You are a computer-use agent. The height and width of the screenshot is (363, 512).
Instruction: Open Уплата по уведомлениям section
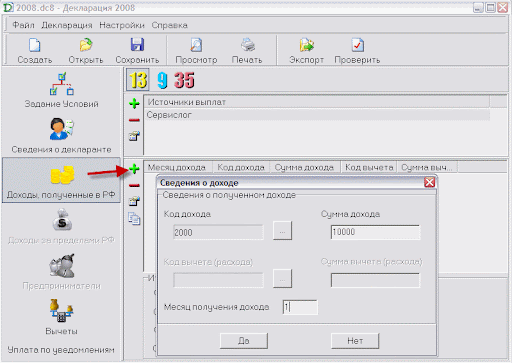click(x=61, y=350)
